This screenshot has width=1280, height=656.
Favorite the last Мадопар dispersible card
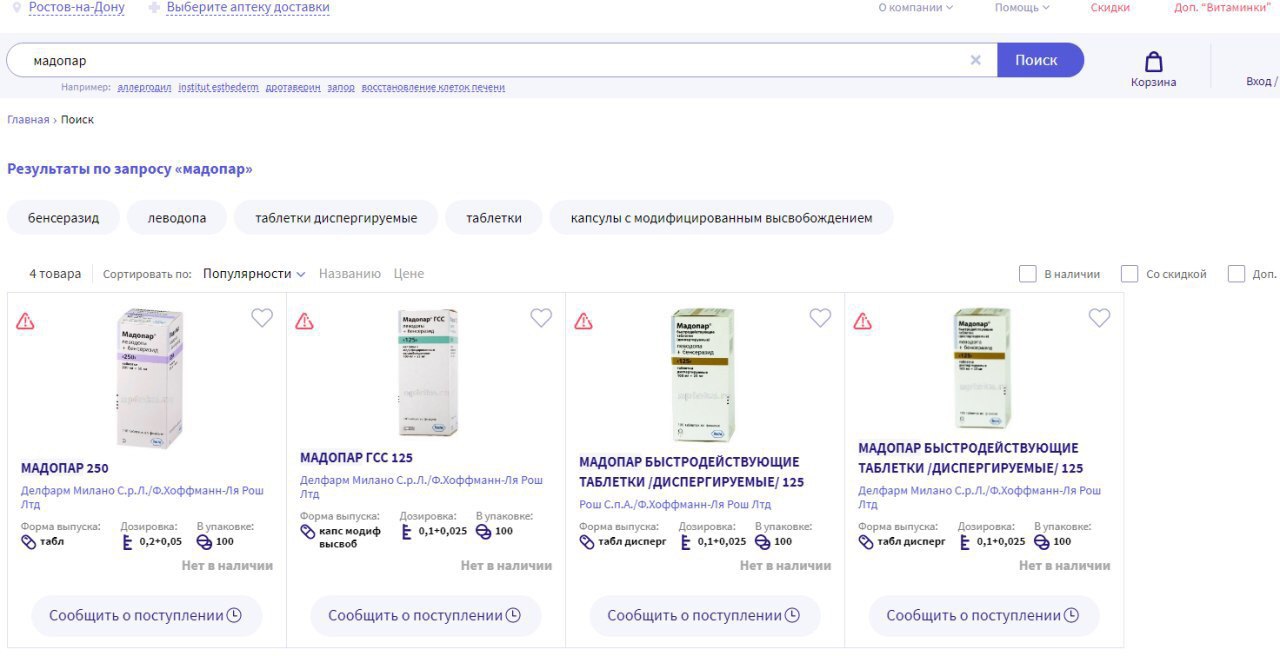coord(1099,318)
